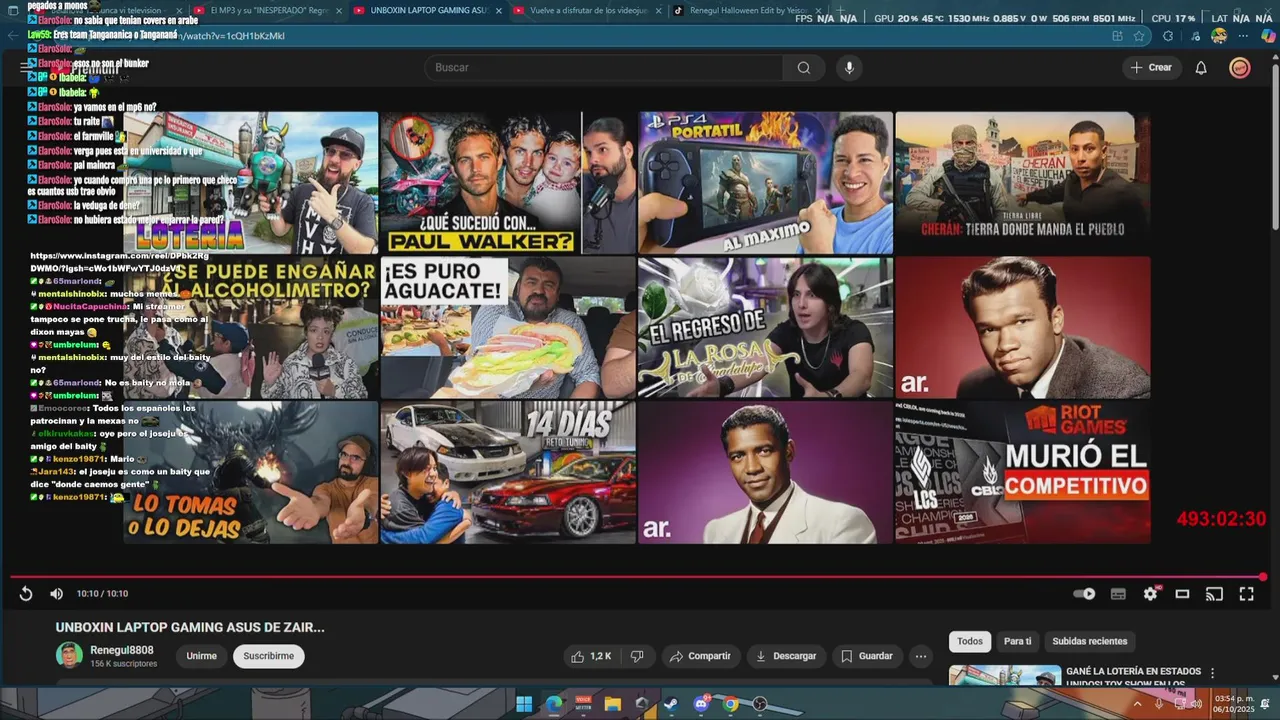
Task: Open the Lo Tomas o Lo Dejas video
Action: click(251, 472)
